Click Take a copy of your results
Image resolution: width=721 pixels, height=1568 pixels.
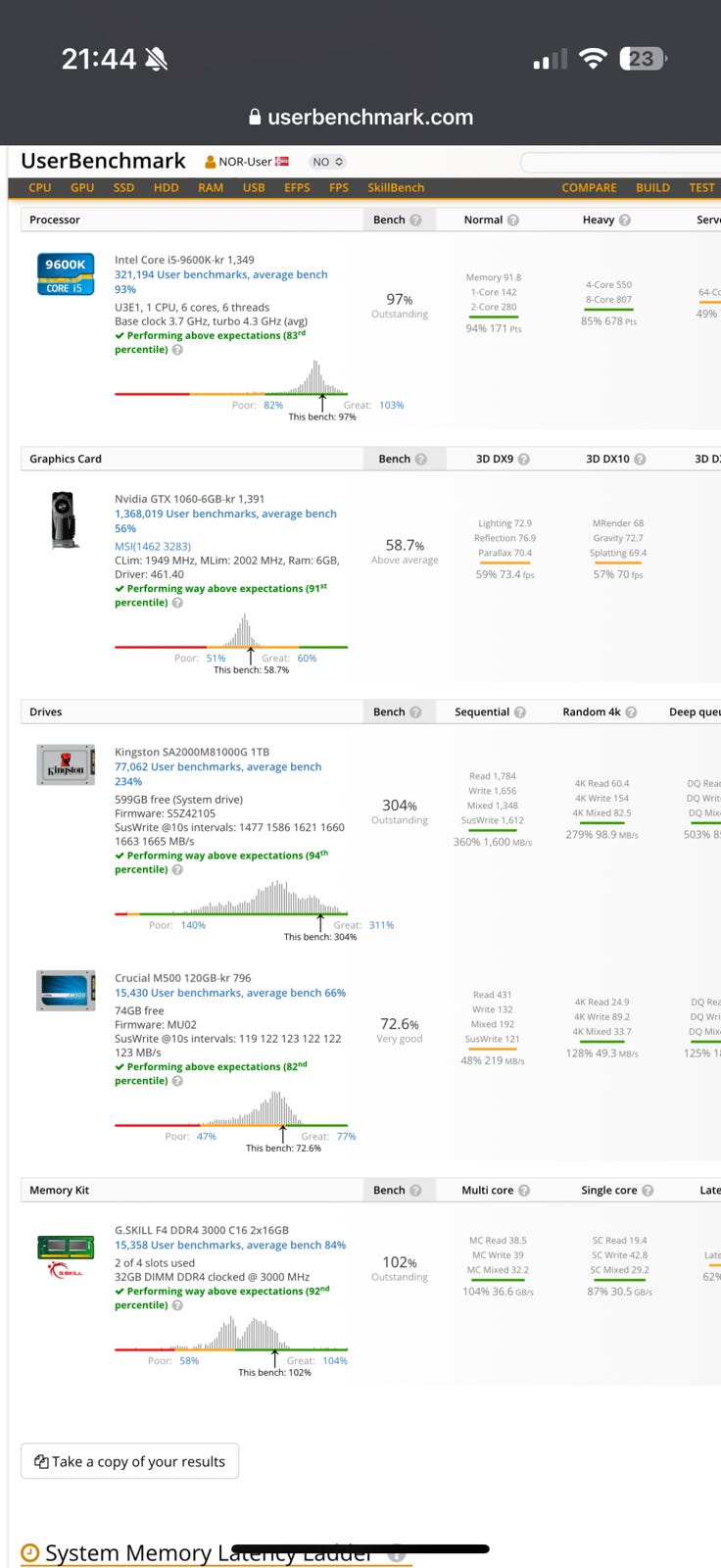129,1461
